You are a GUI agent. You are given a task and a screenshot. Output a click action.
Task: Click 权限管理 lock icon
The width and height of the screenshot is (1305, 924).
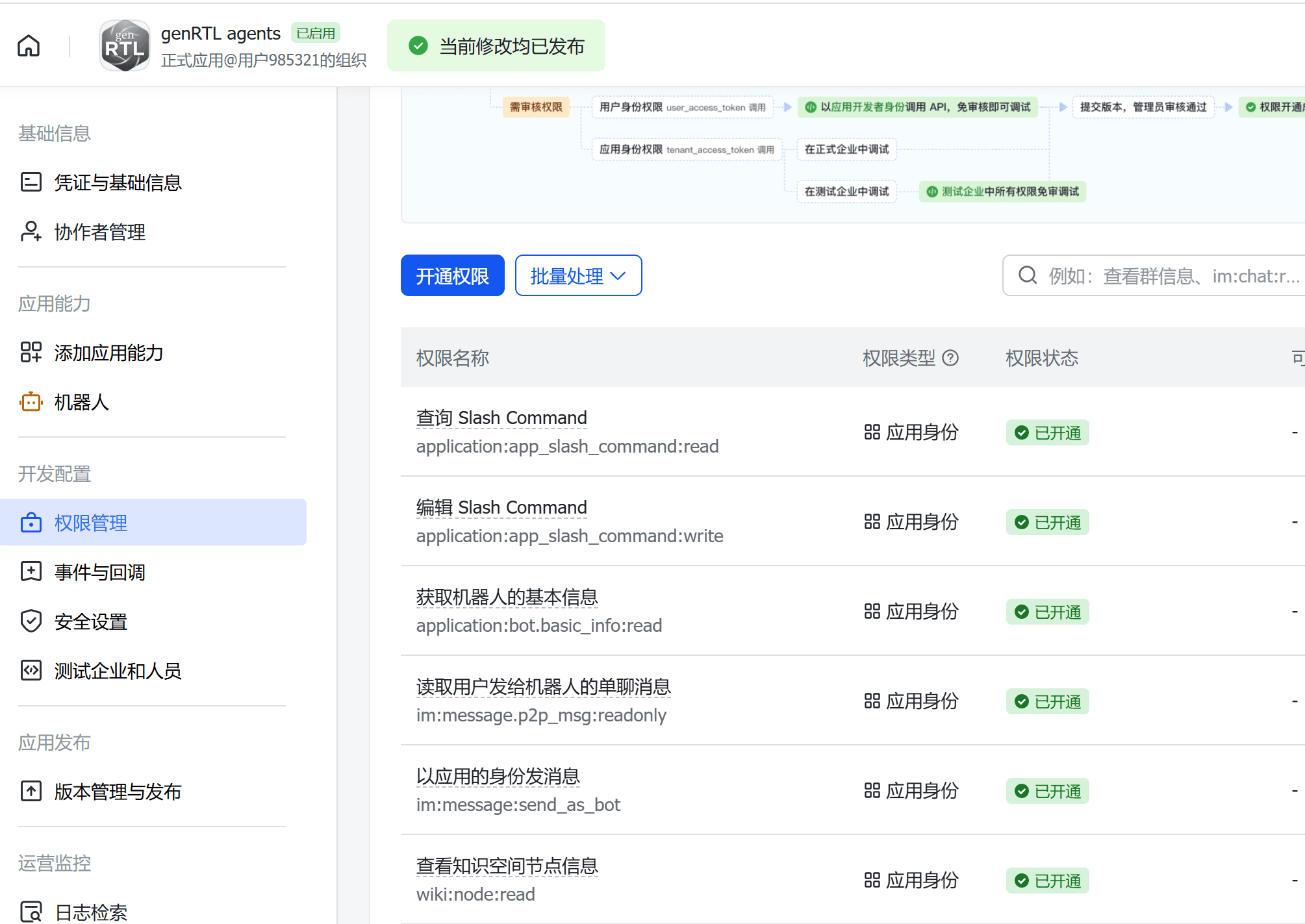31,522
